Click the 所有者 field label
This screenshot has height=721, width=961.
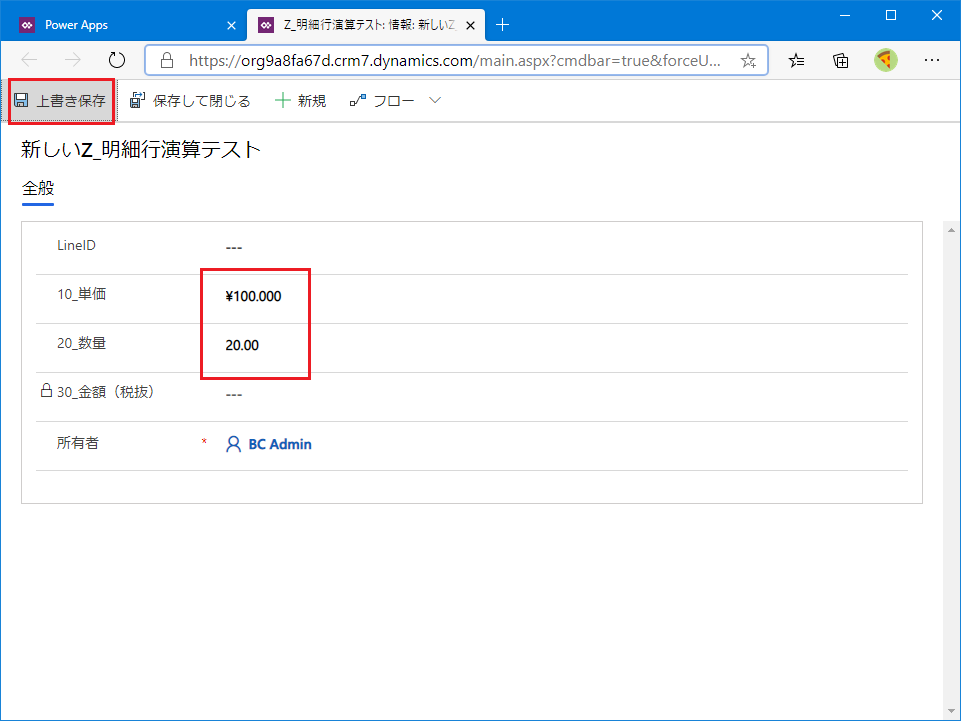pyautogui.click(x=78, y=443)
